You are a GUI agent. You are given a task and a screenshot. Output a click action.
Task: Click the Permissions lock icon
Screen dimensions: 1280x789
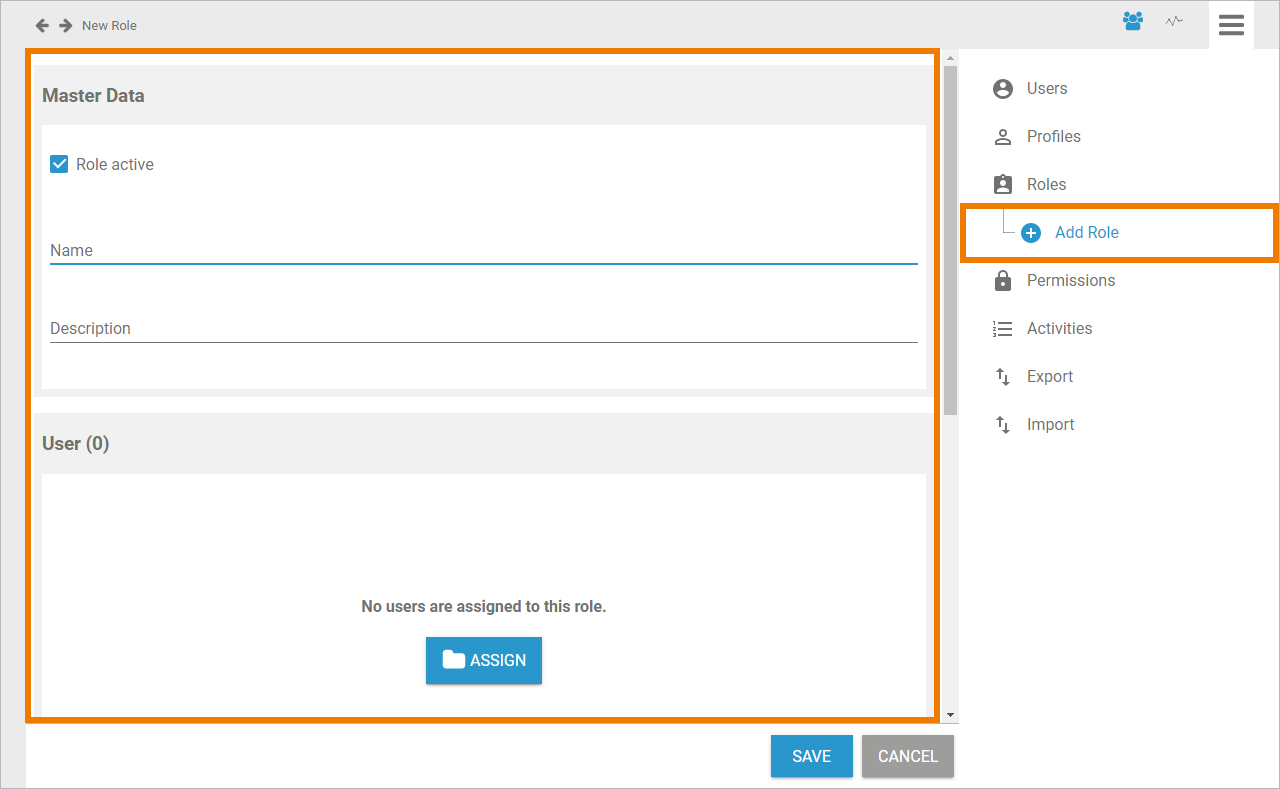point(1003,281)
